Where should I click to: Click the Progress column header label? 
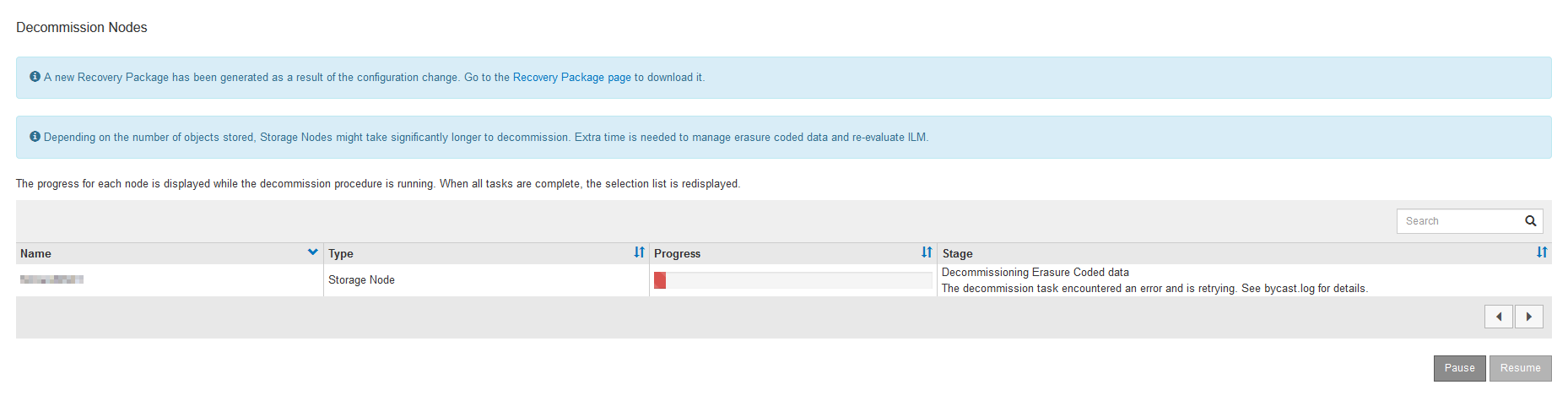coord(677,253)
